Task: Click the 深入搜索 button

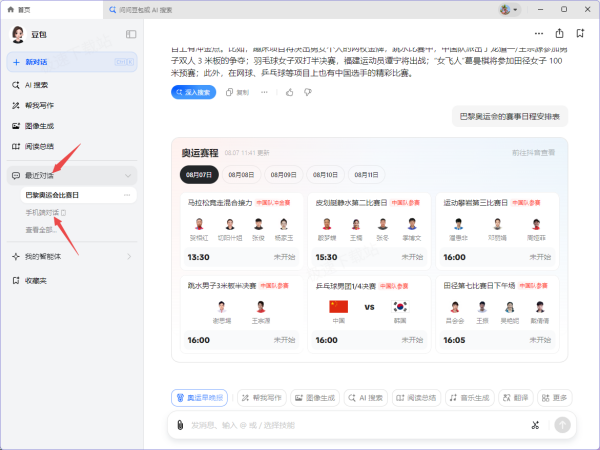Action: tap(193, 92)
